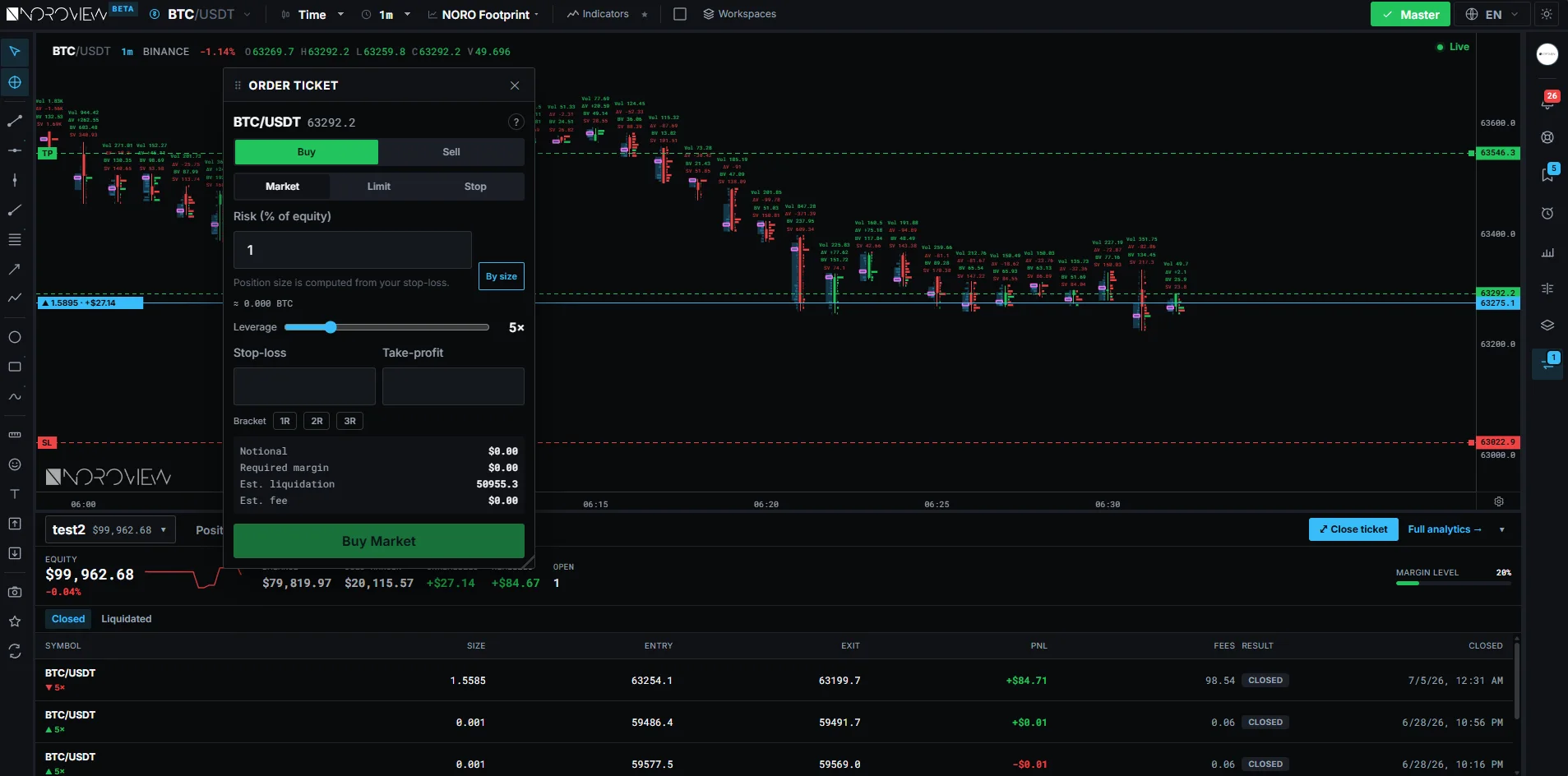This screenshot has width=1568, height=776.
Task: Select the rectangle shape tool
Action: [15, 367]
